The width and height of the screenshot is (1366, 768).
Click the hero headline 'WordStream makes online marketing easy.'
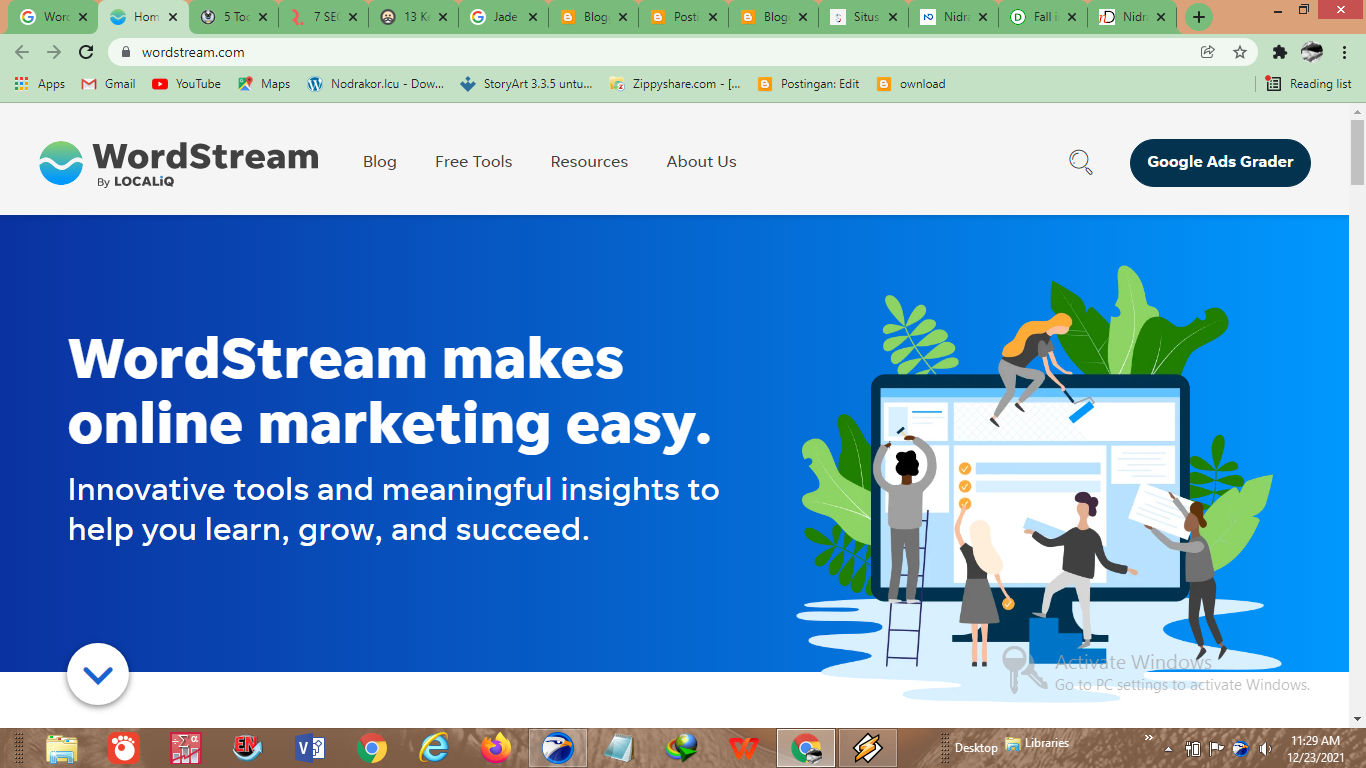tap(390, 391)
